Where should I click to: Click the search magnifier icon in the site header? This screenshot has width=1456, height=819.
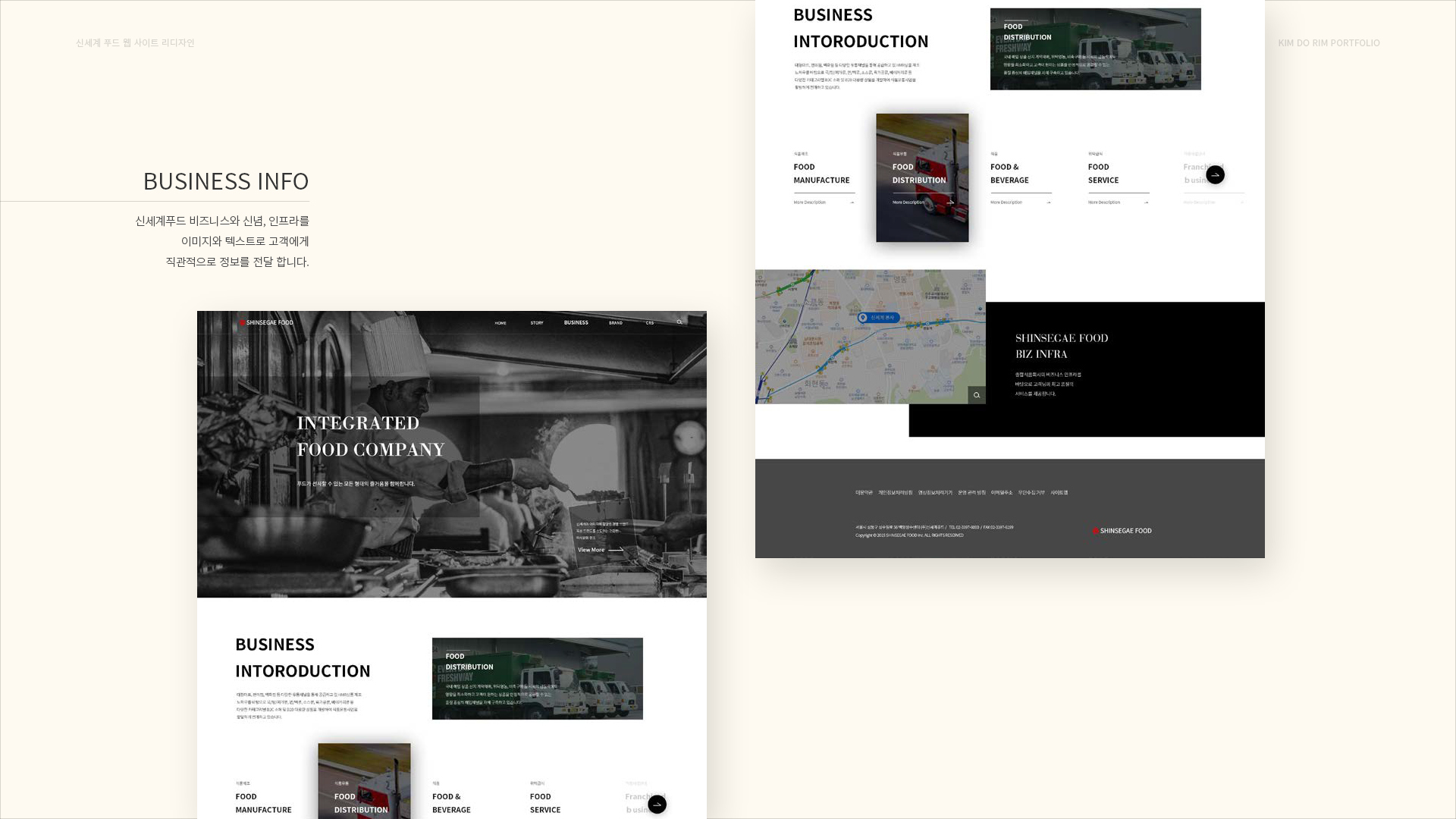pyautogui.click(x=679, y=322)
